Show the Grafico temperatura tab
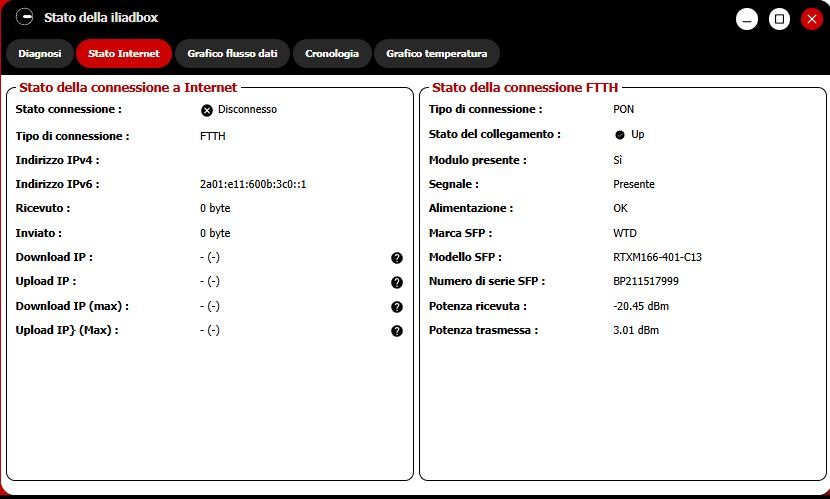Screen dimensions: 830x499 tap(437, 53)
